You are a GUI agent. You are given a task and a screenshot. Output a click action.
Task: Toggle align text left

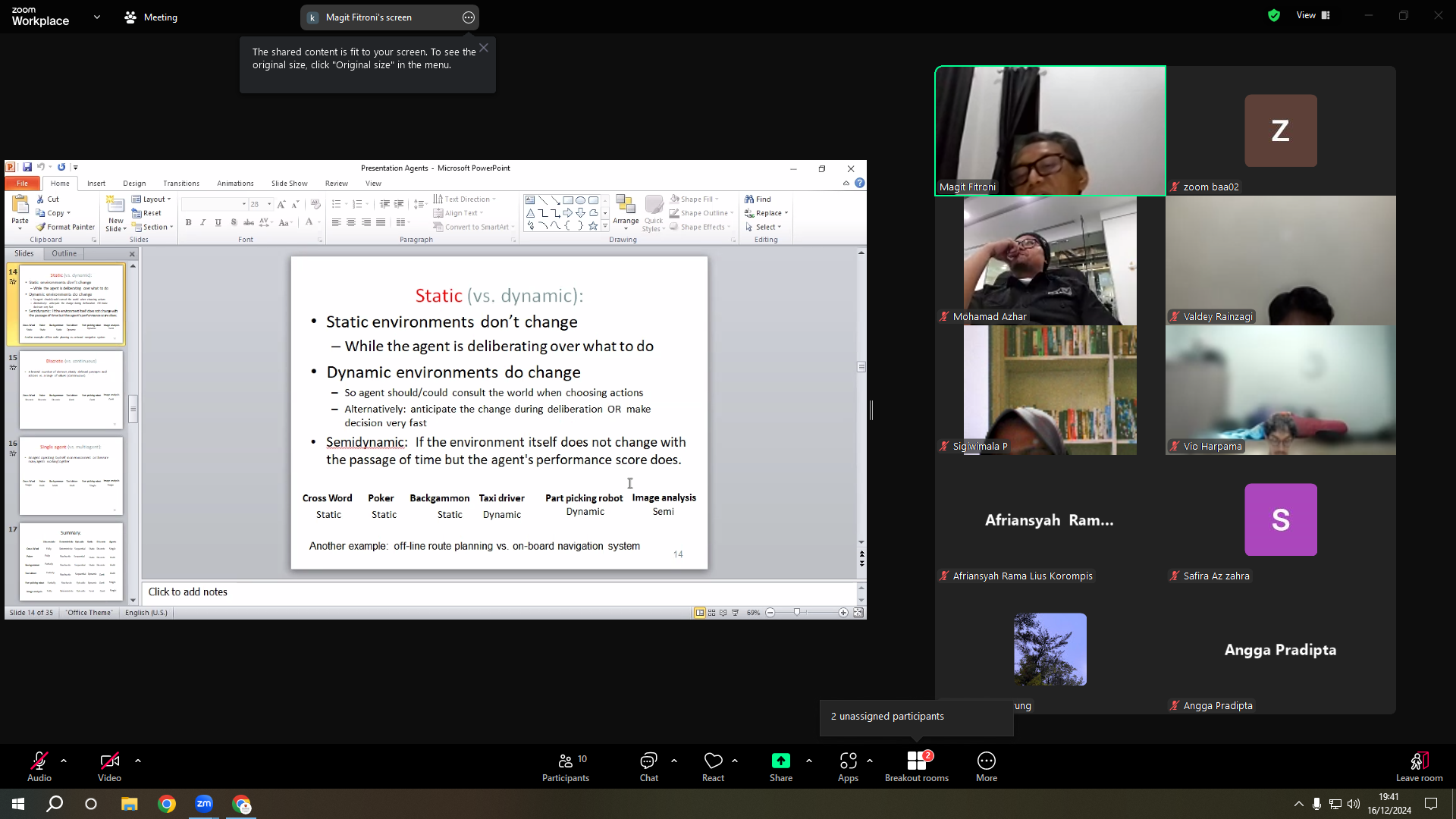(x=336, y=223)
